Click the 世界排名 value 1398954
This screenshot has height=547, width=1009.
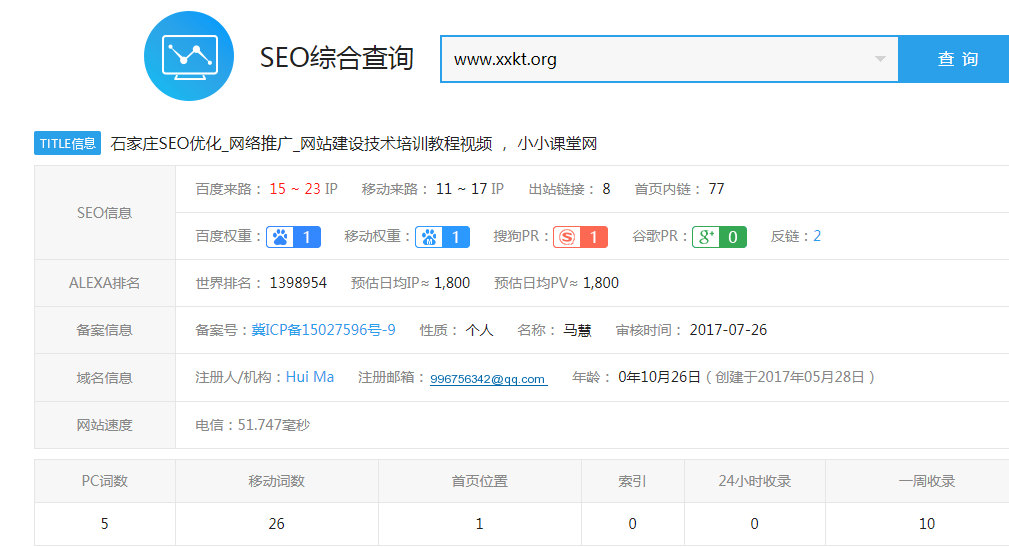tap(298, 283)
